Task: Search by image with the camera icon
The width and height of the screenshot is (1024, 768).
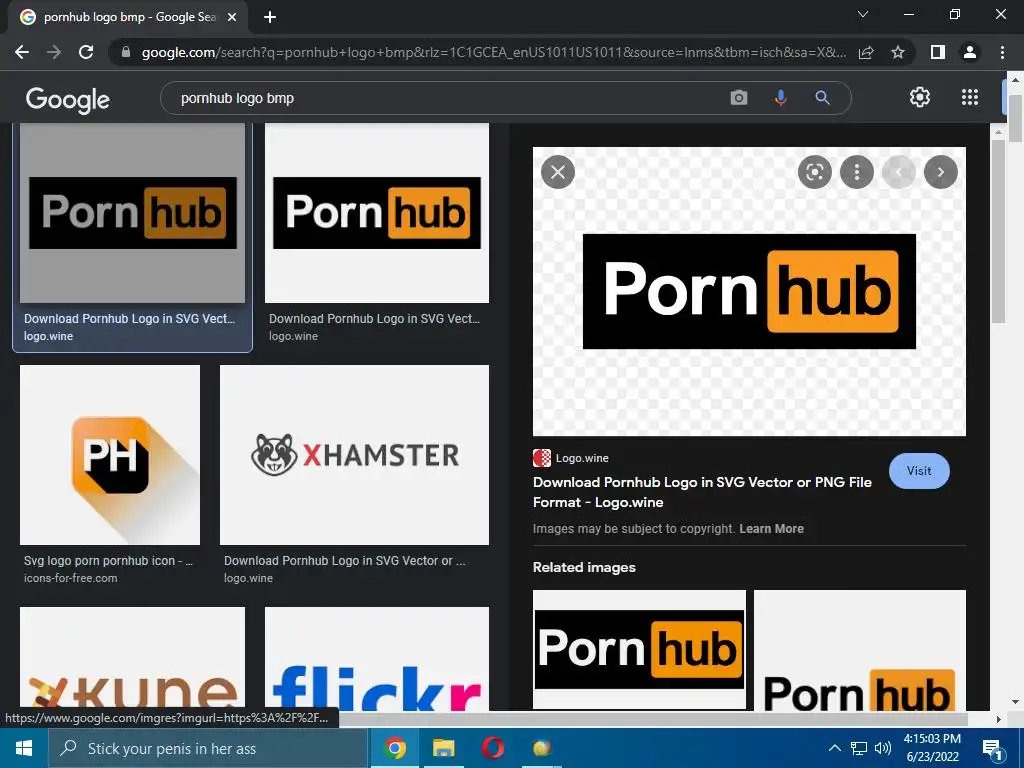Action: coord(739,98)
